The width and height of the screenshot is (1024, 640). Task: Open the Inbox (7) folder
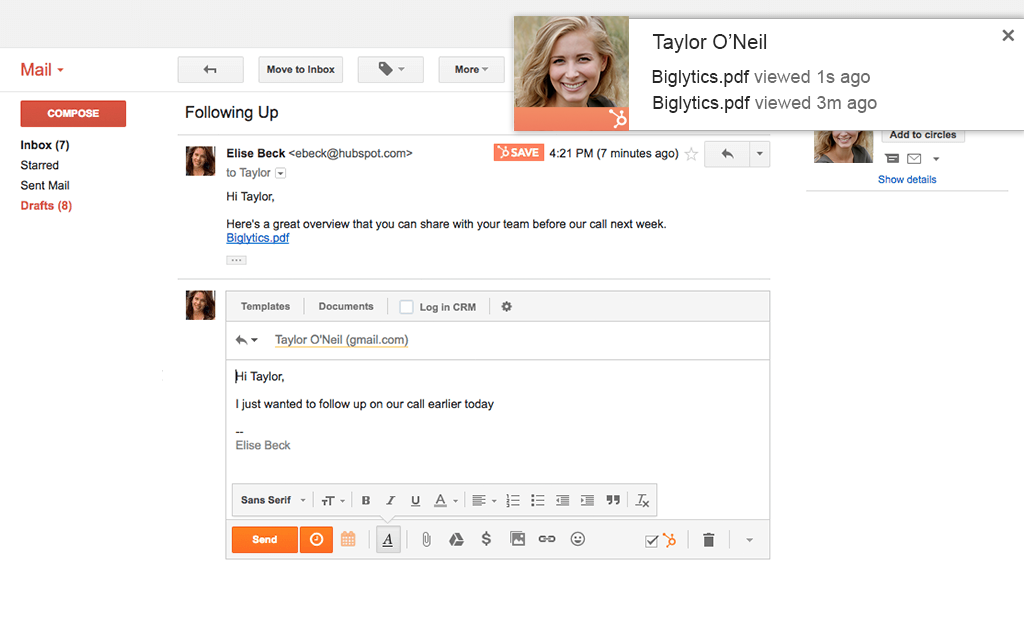tap(45, 145)
